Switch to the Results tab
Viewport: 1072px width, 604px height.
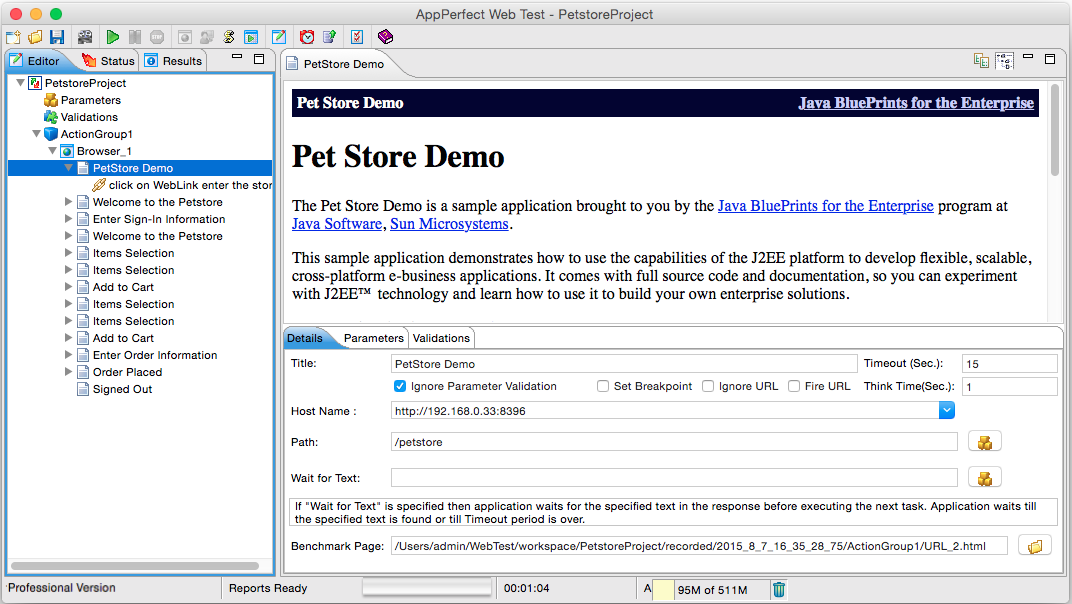(174, 61)
